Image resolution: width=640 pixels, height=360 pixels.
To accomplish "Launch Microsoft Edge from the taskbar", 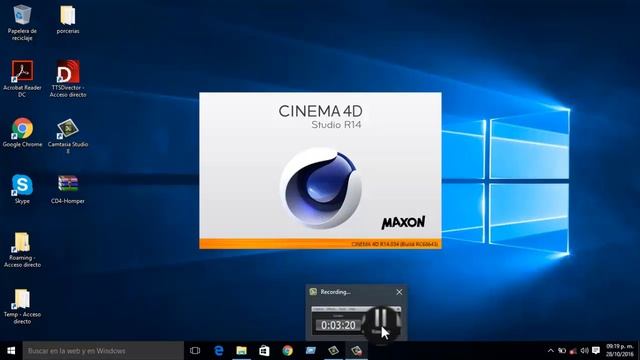I will coord(219,351).
